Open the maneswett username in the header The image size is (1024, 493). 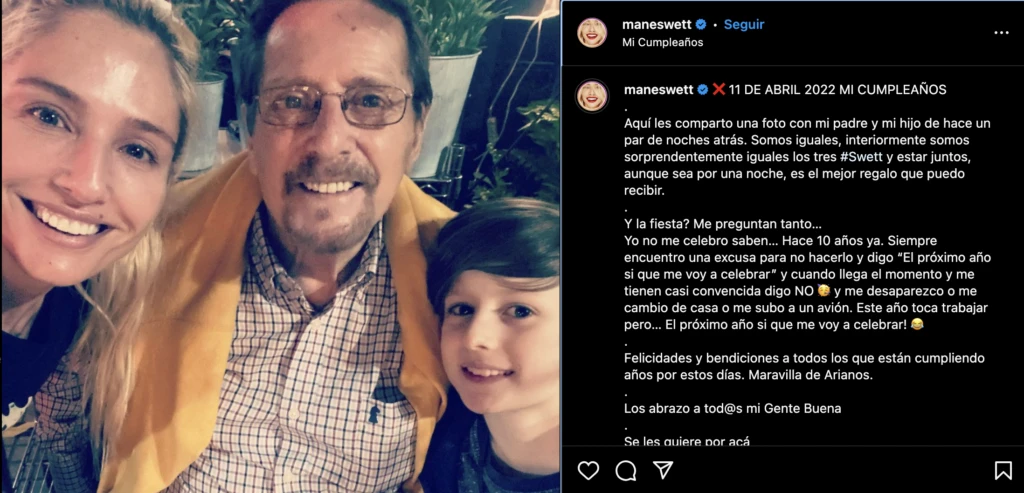tap(657, 25)
